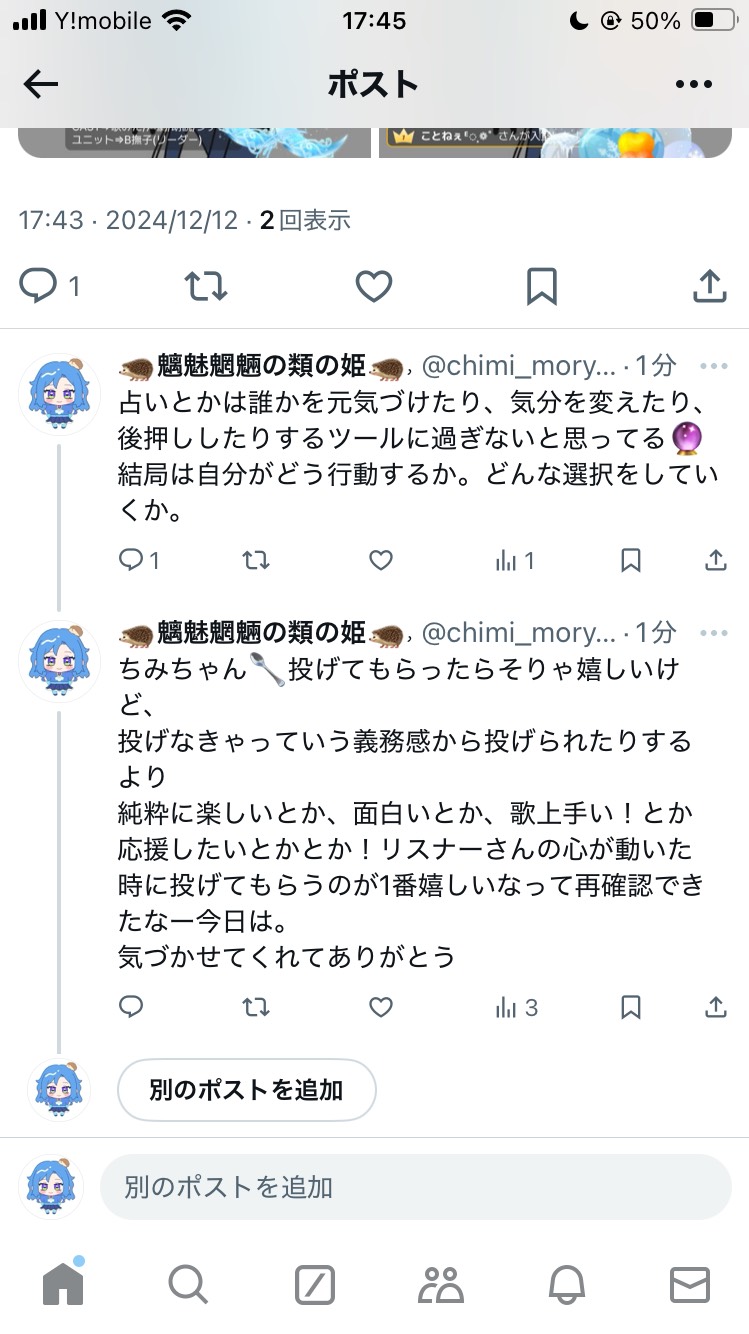Open more options on the 占い reply

(713, 366)
